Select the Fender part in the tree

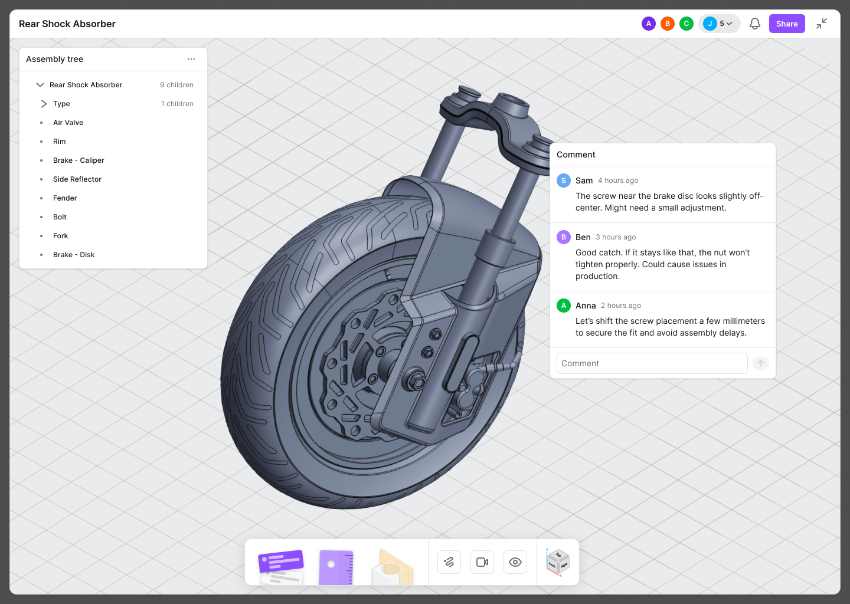coord(65,198)
